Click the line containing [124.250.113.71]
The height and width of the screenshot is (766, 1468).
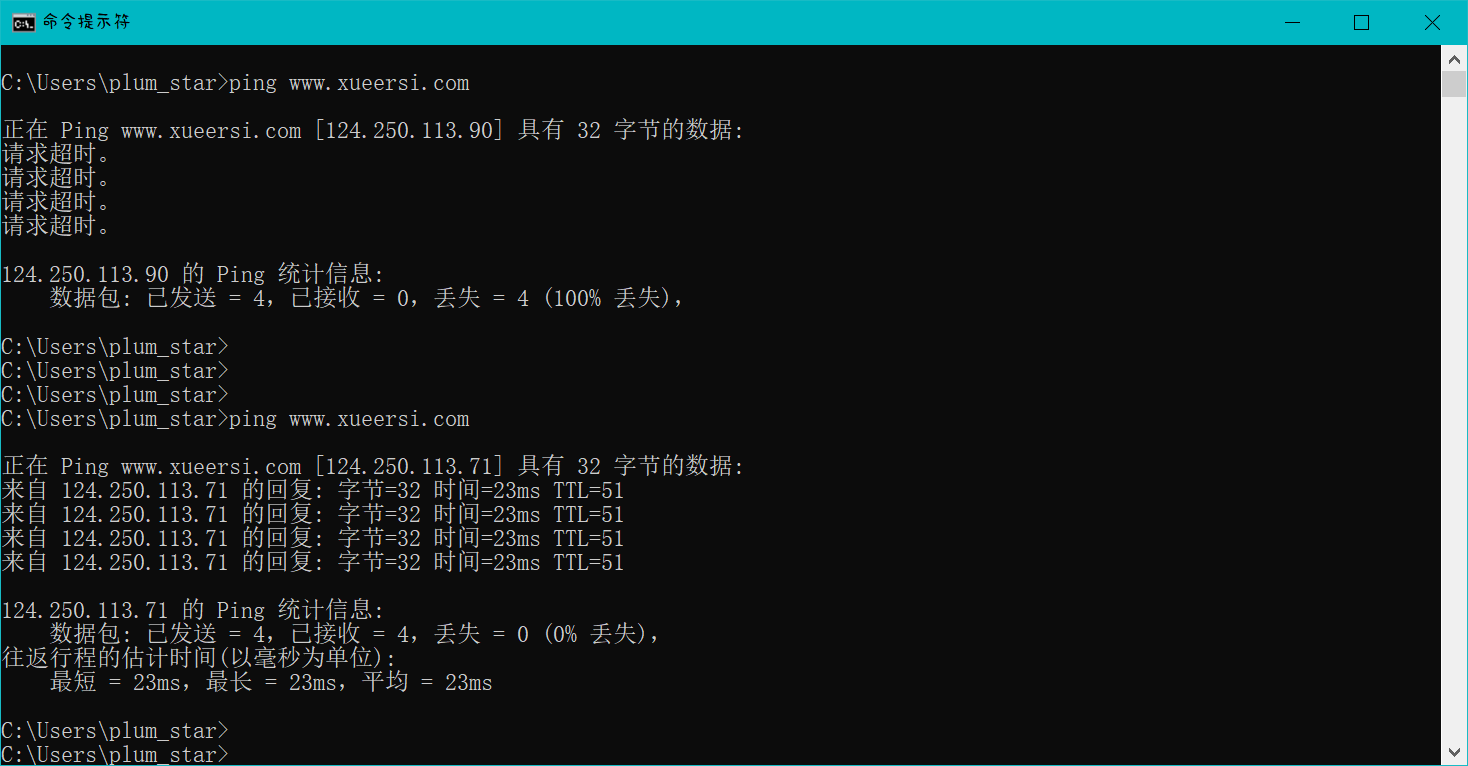373,467
